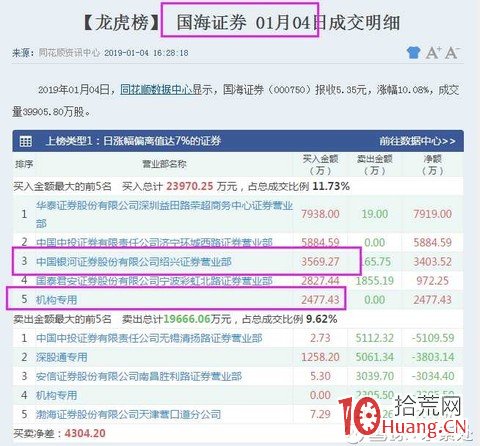Click the 深股通专用 link

[x=62, y=357]
